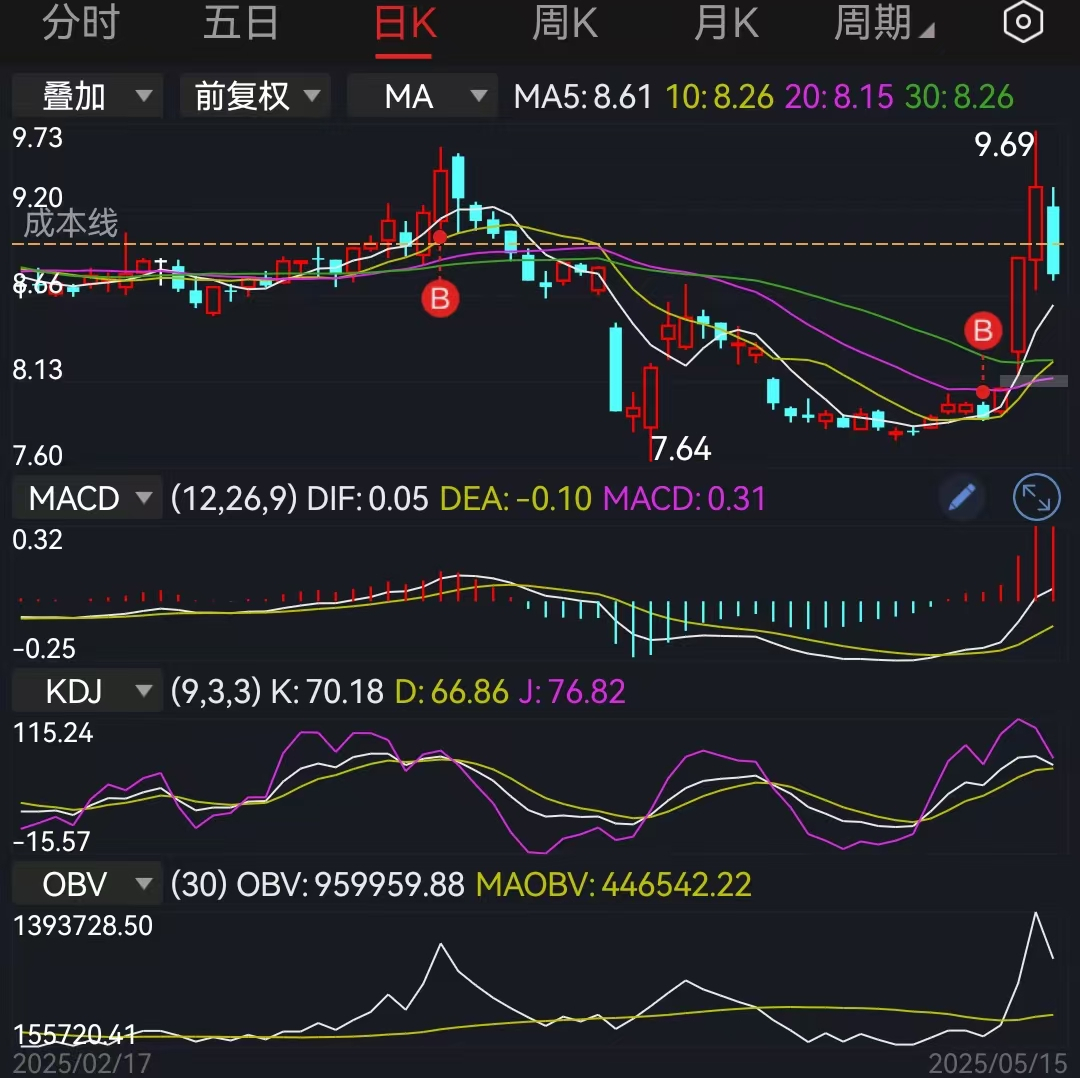This screenshot has width=1080, height=1078.
Task: Click the MACD fullscreen expand icon
Action: pos(1036,497)
